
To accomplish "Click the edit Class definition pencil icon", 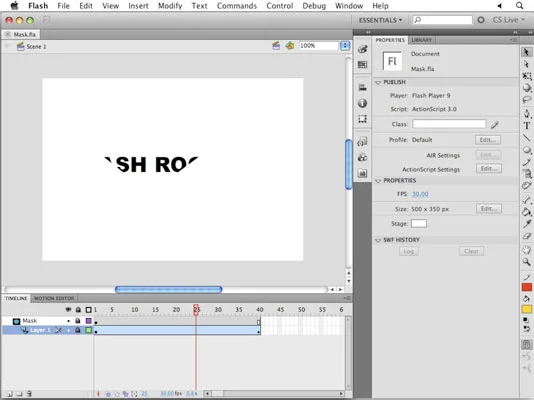I will (494, 125).
